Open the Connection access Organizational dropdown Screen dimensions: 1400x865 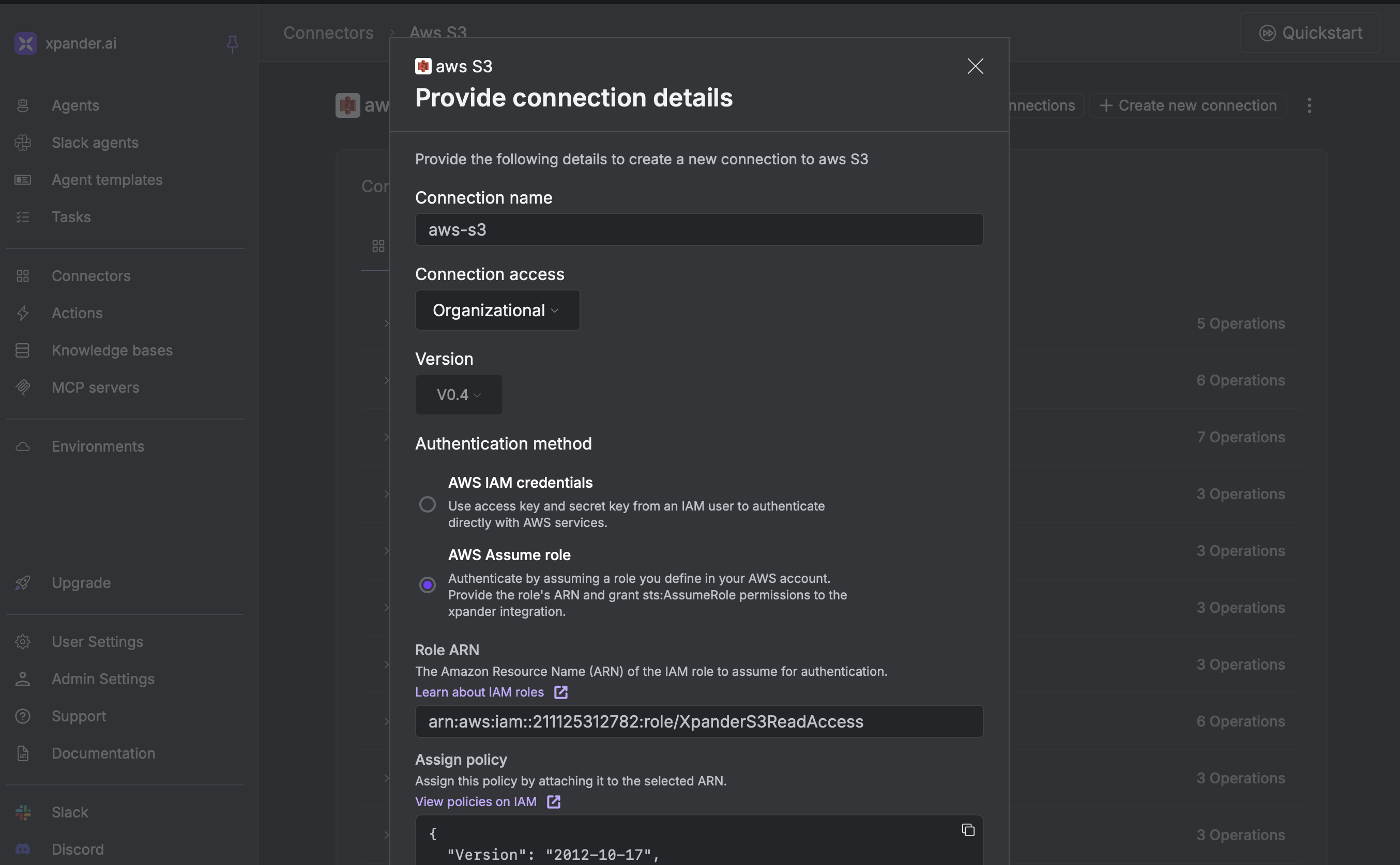(x=497, y=310)
